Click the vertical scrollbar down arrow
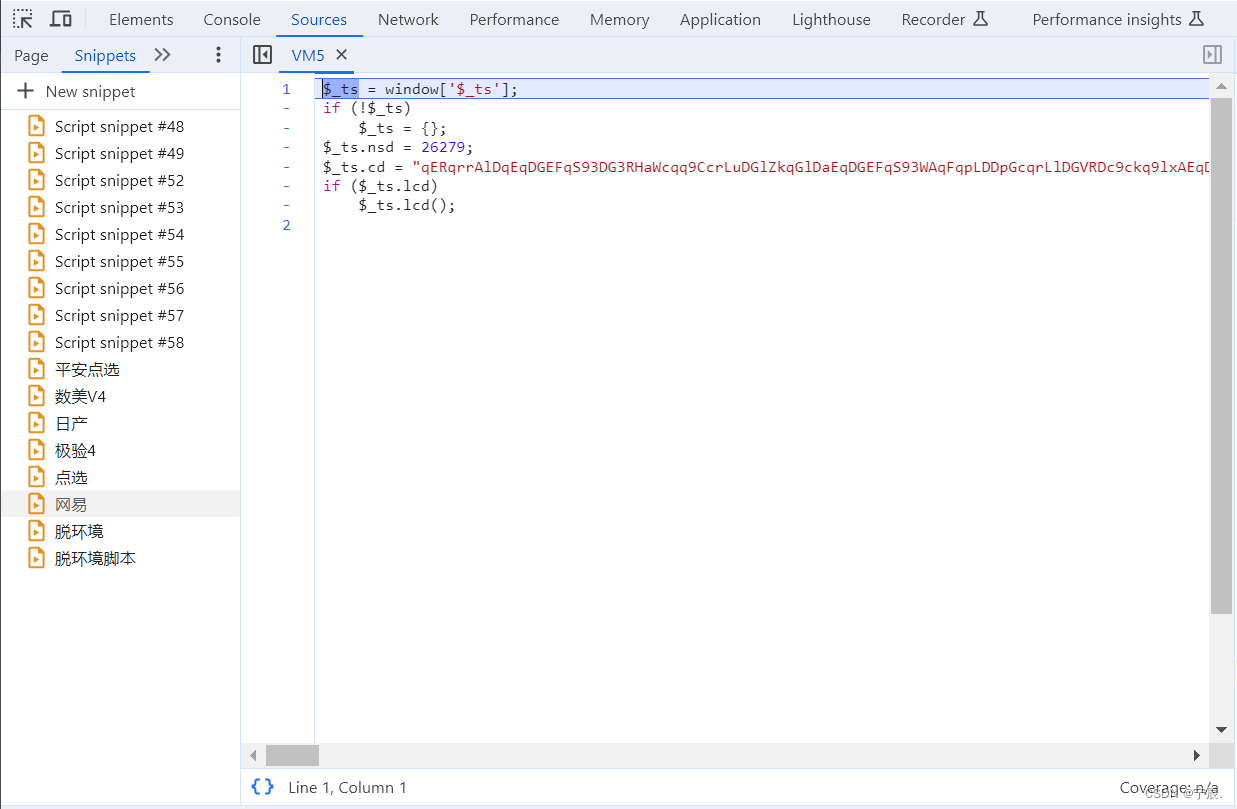Viewport: 1237px width, 809px height. tap(1221, 730)
